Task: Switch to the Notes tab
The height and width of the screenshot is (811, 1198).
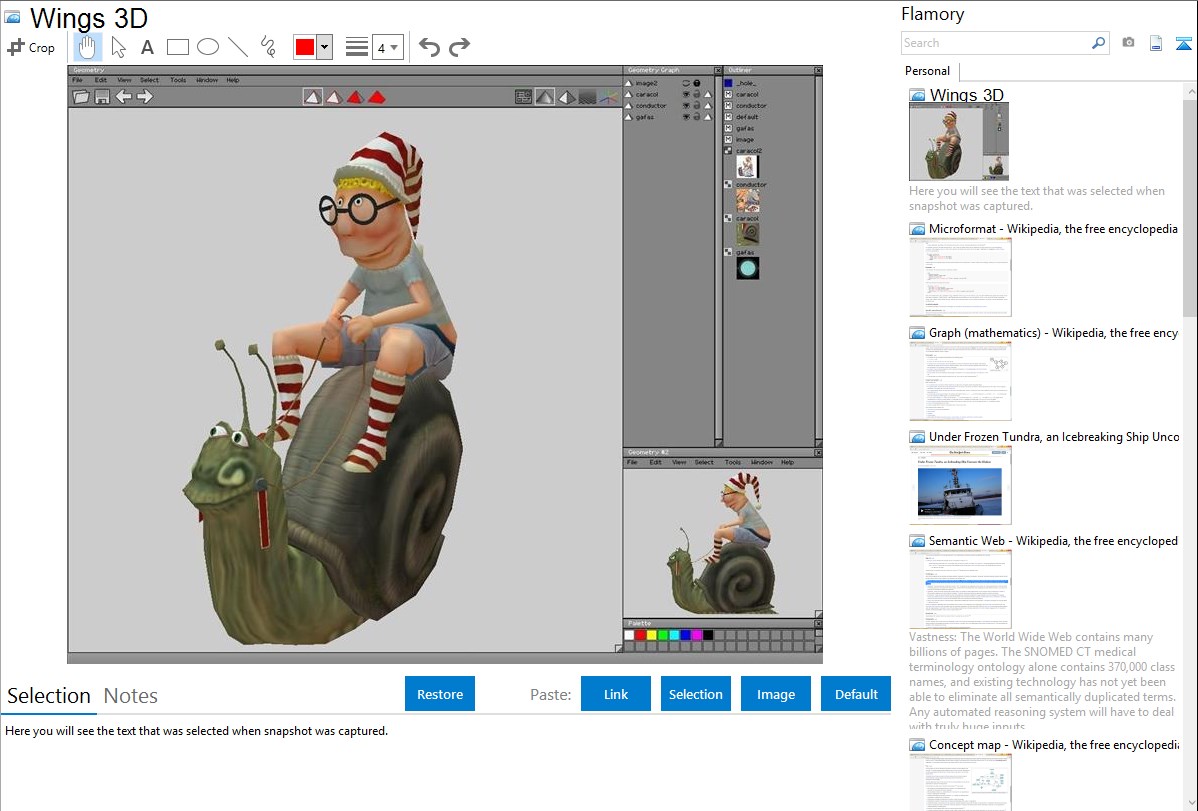Action: [x=131, y=696]
